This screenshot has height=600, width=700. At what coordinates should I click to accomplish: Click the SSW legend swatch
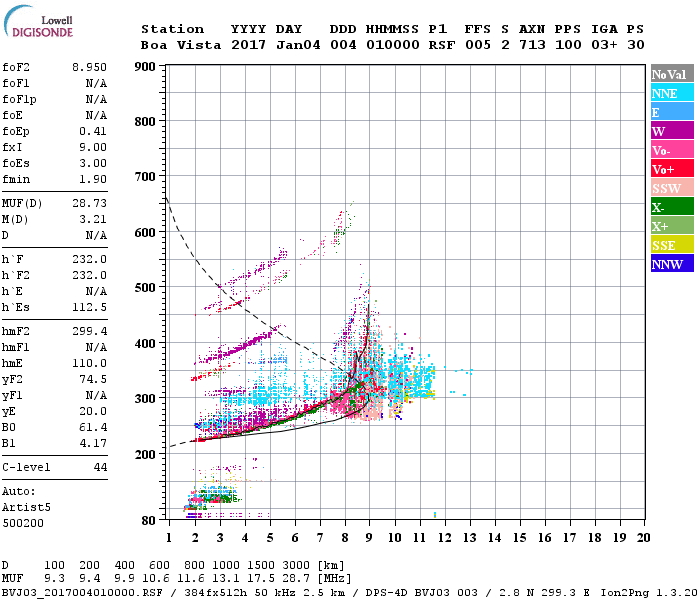(x=672, y=188)
